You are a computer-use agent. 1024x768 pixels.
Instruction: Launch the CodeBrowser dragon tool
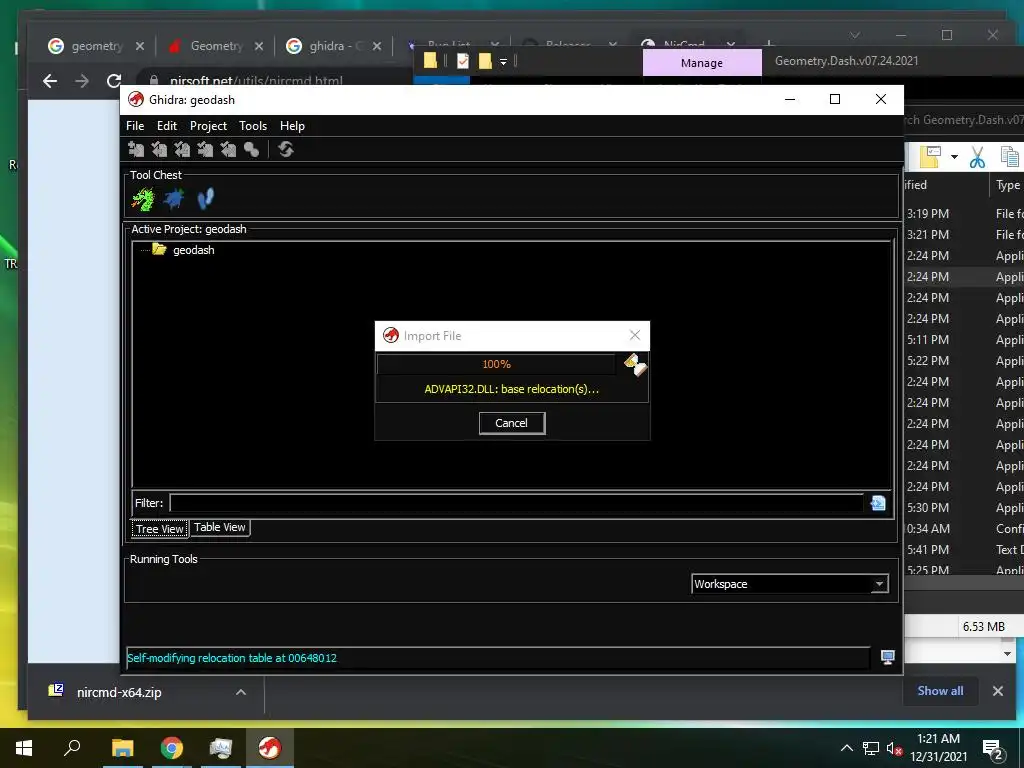pos(142,199)
